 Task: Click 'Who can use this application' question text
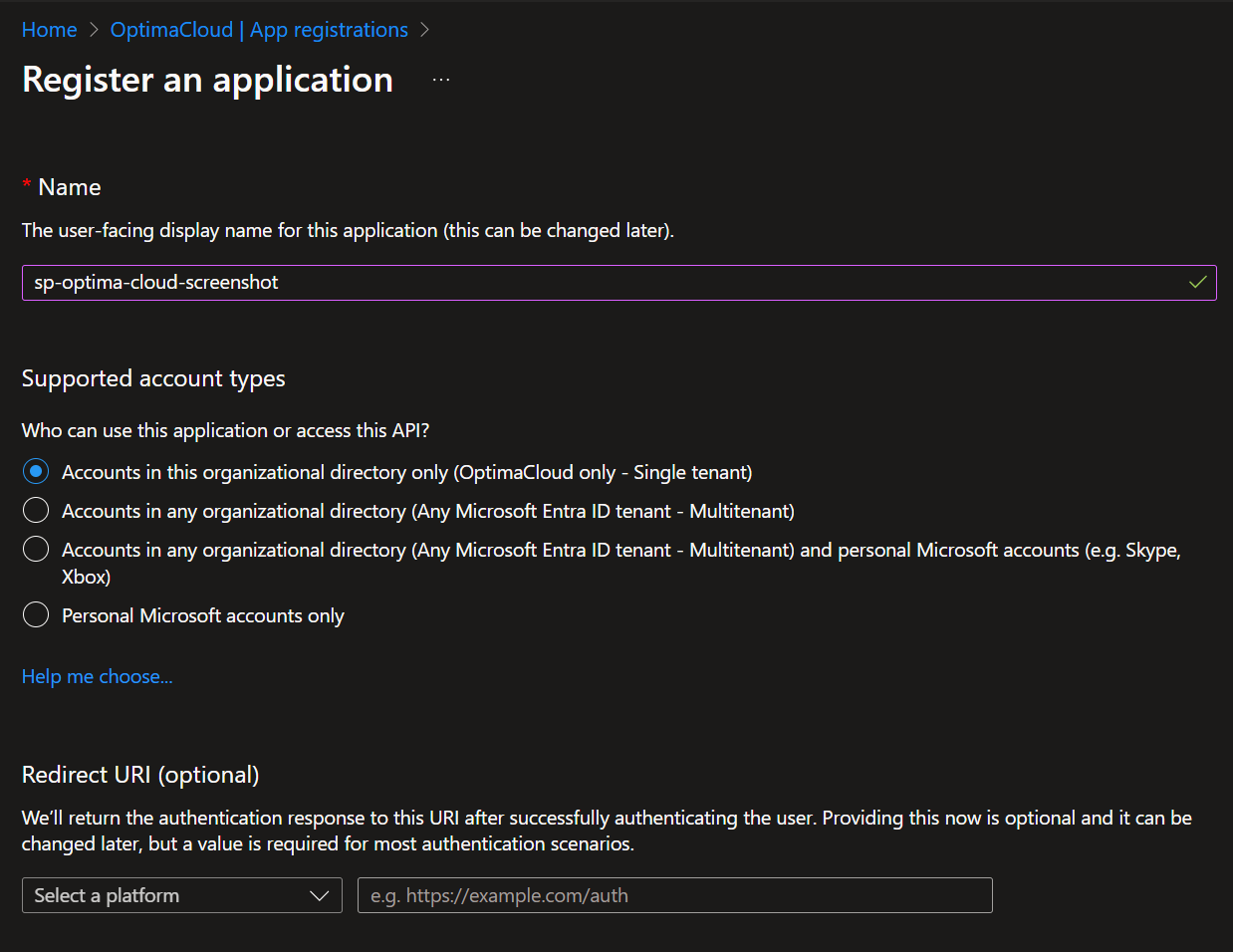[x=226, y=430]
